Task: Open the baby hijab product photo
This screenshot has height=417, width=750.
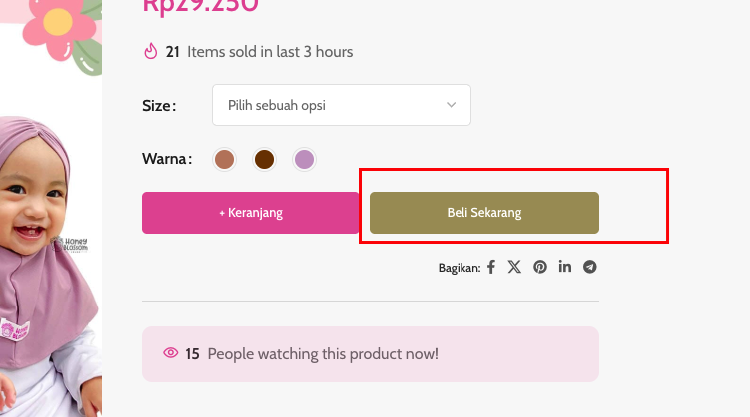Action: click(51, 265)
